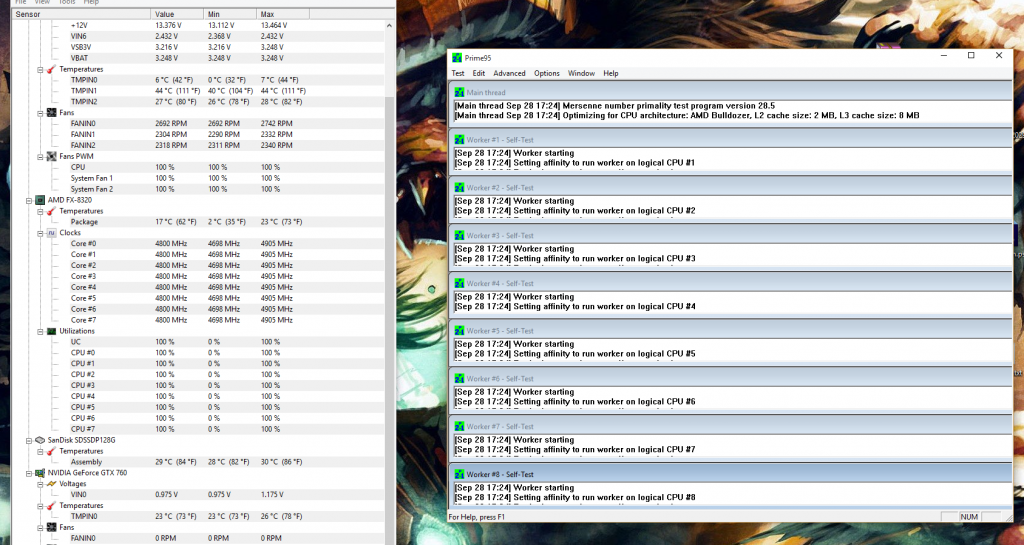Click the Clocks category icon
Viewport: 1024px width, 545px height.
point(52,233)
